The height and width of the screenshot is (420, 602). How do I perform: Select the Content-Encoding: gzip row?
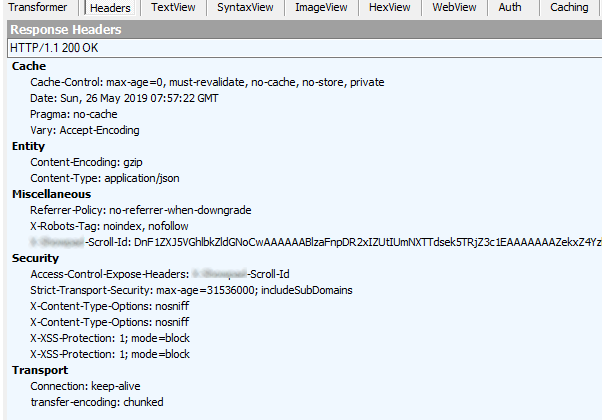86,162
